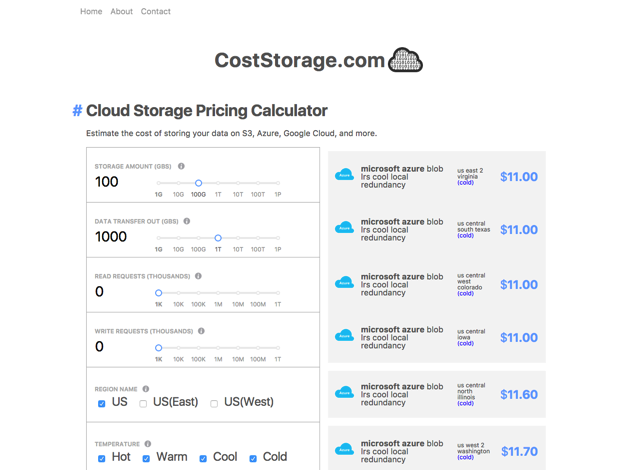Click the Data Transfer Out (GBs) label

tap(136, 222)
